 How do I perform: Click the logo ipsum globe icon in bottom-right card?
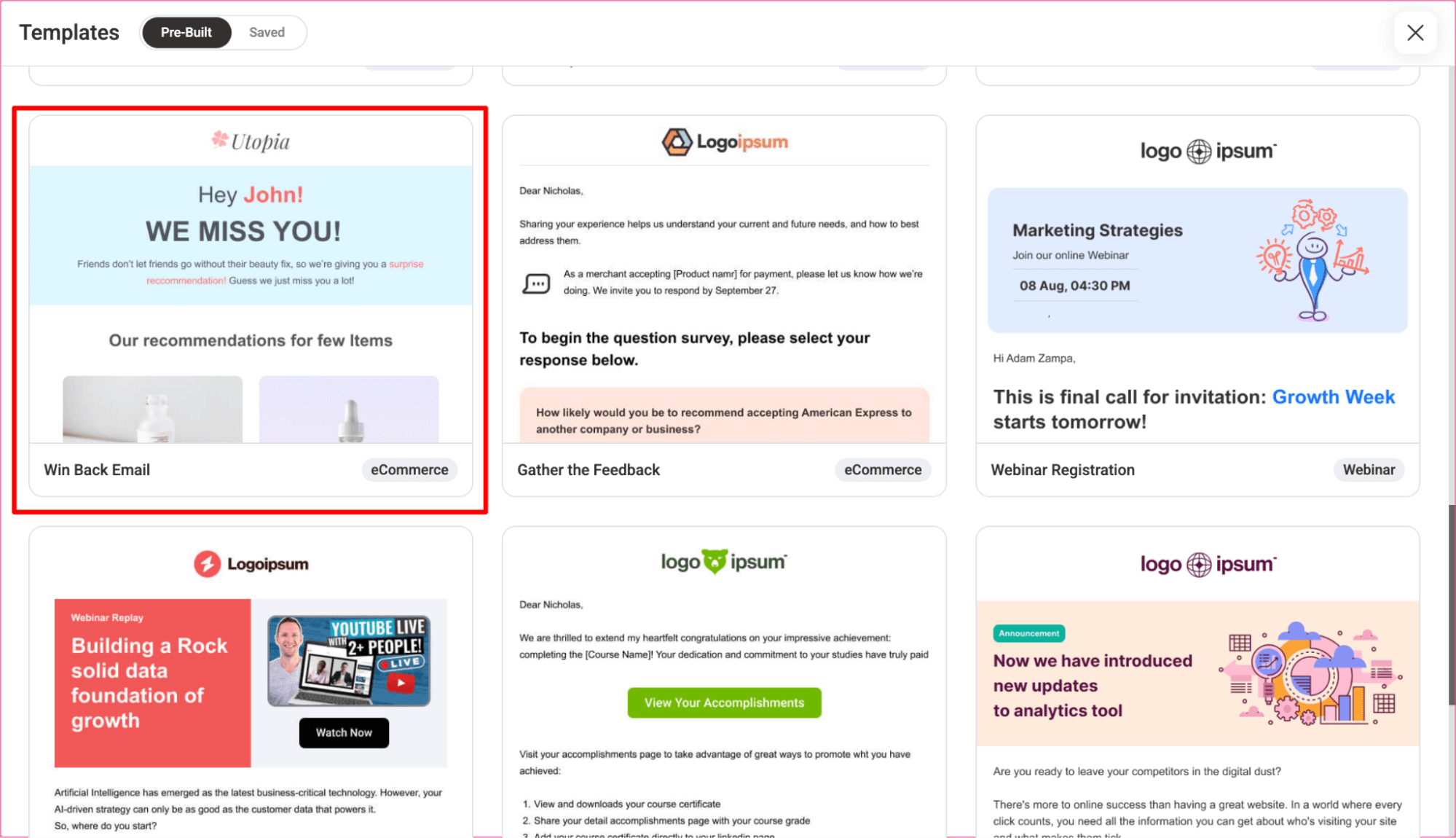1201,564
